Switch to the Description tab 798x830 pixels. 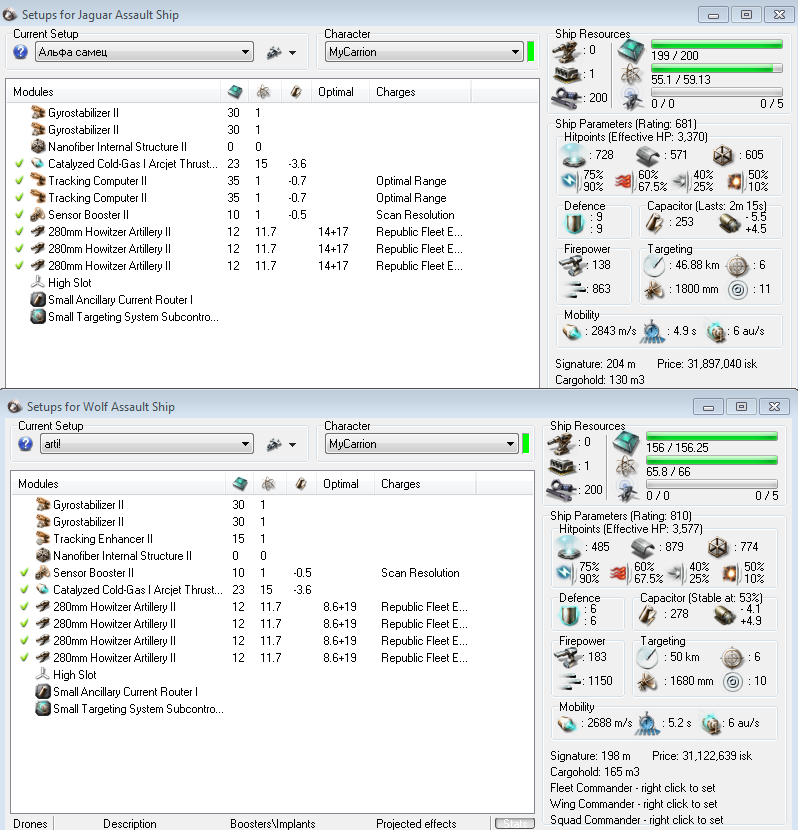click(x=130, y=824)
